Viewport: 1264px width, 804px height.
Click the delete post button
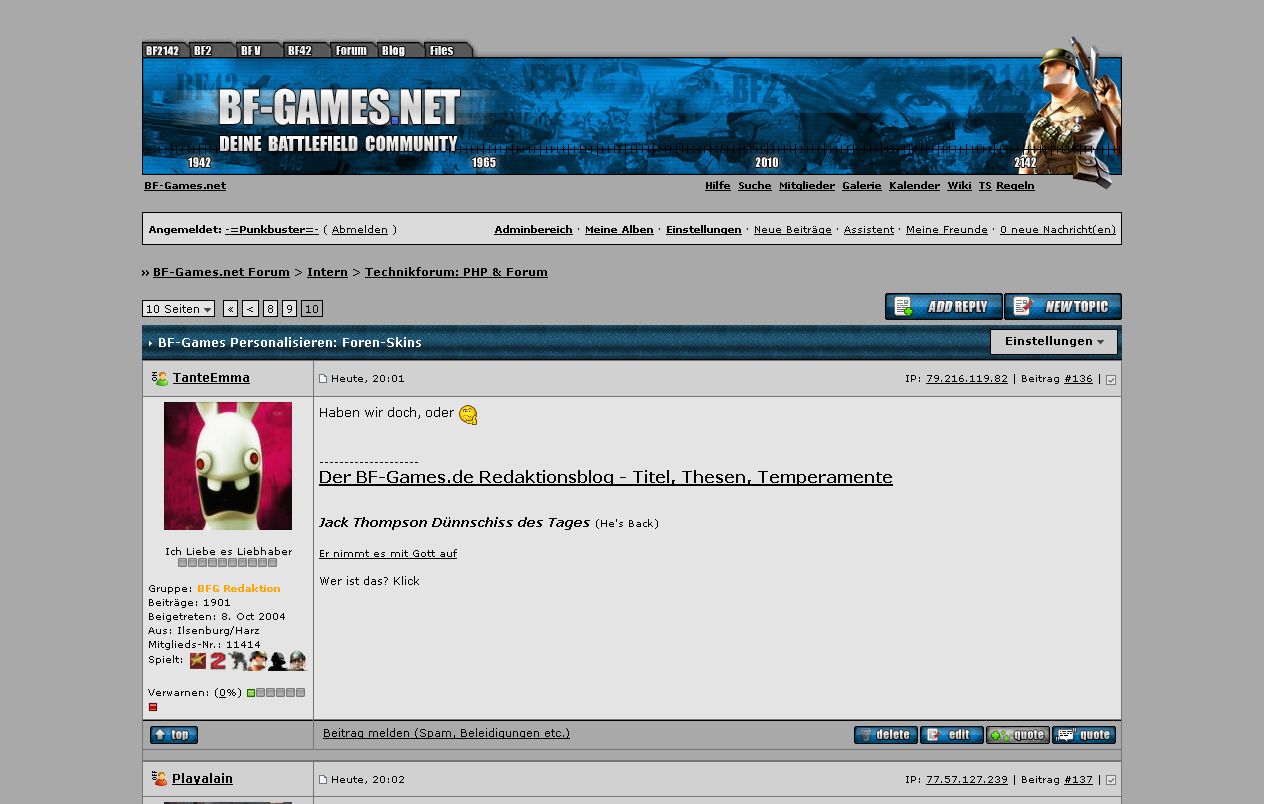click(x=885, y=735)
